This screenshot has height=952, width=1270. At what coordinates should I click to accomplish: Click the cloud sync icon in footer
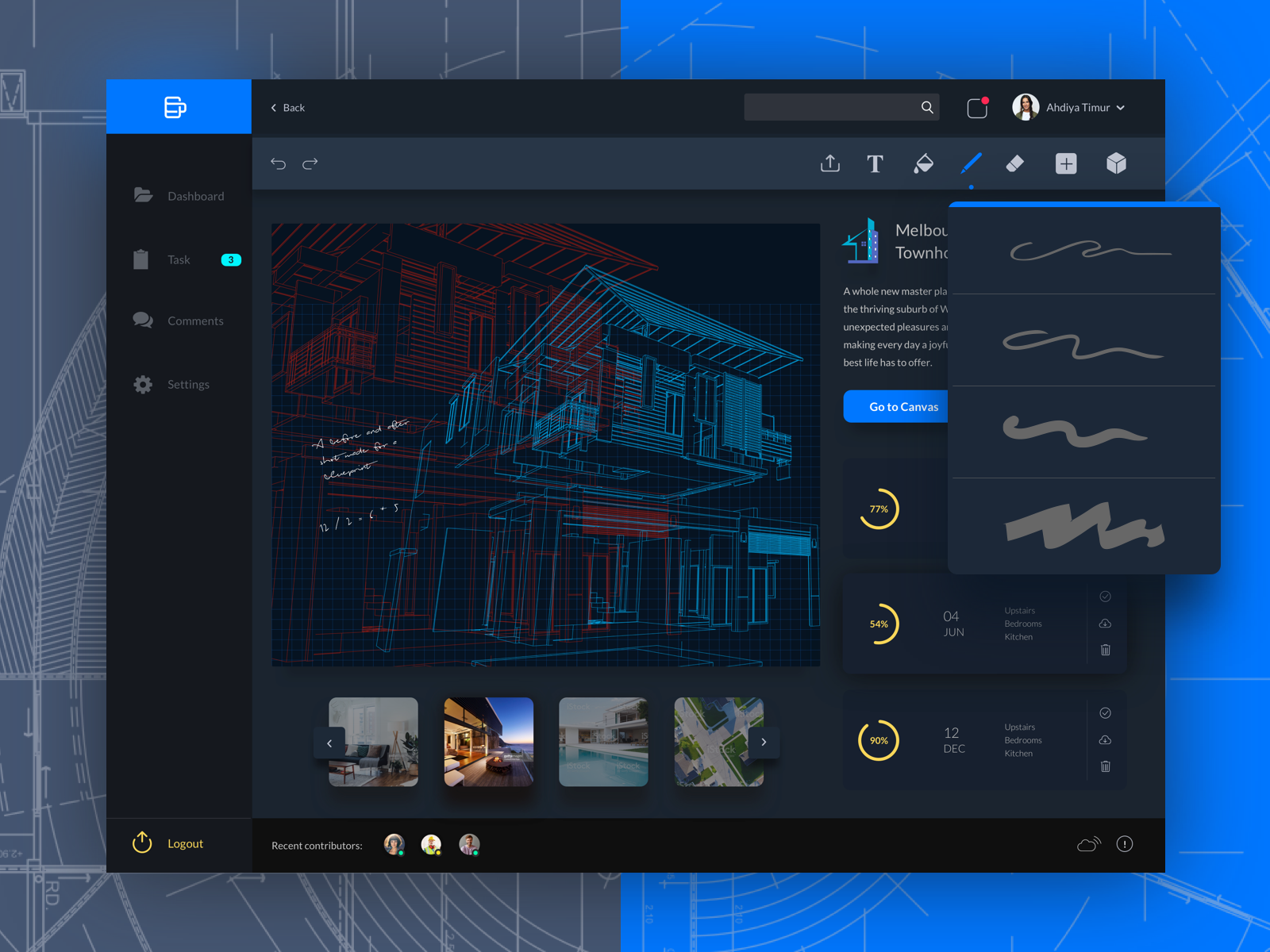(1089, 844)
